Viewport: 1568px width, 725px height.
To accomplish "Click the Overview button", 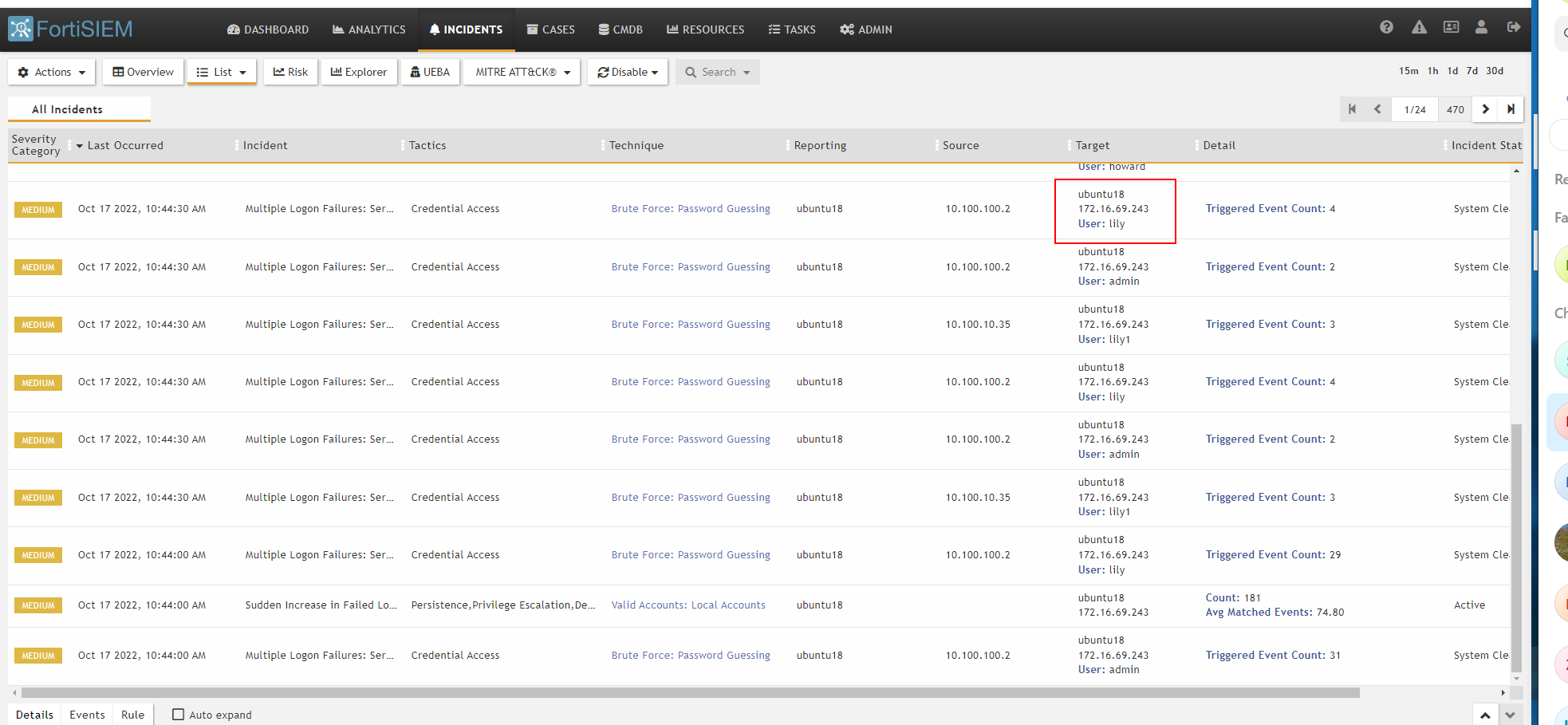I will (142, 72).
